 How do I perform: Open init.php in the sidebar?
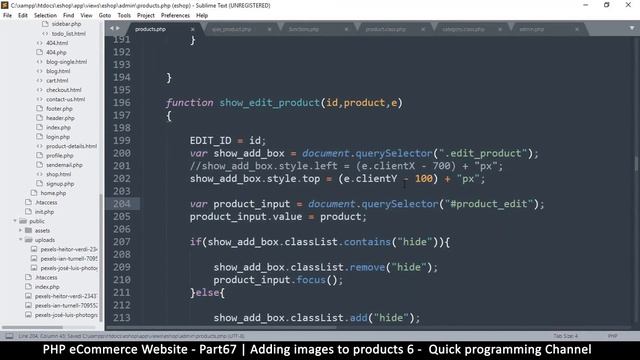coord(44,212)
